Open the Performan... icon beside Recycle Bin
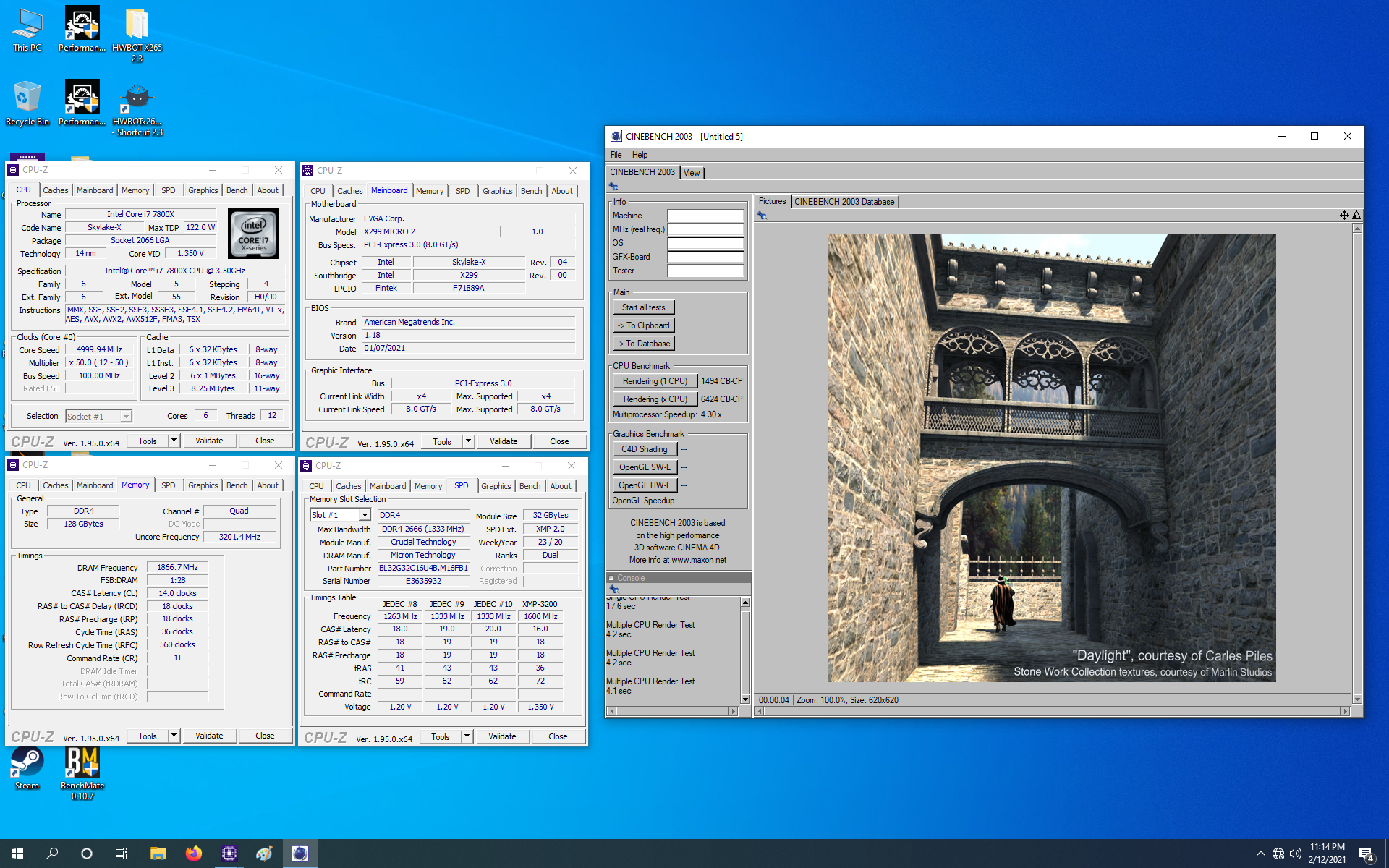Image resolution: width=1389 pixels, height=868 pixels. coord(82,103)
